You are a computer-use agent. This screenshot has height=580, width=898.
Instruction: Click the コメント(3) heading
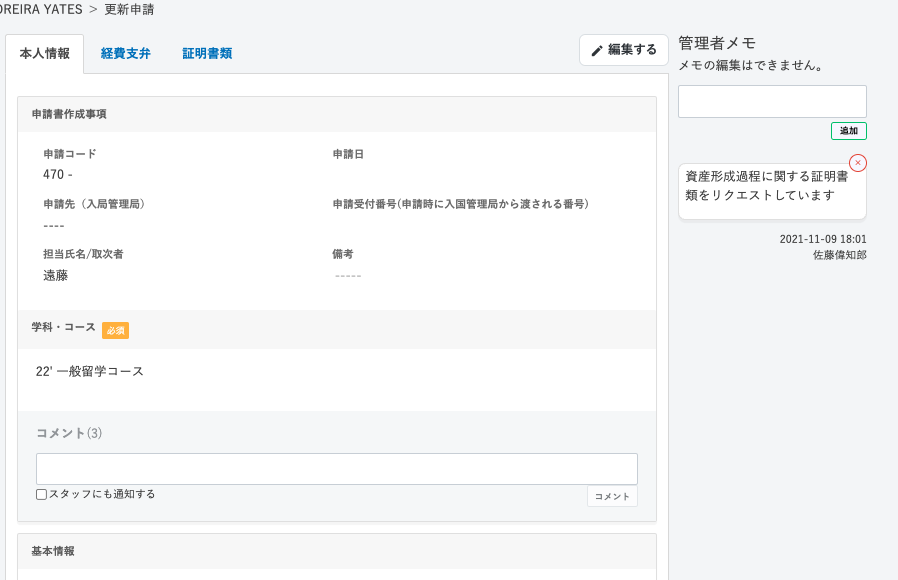click(x=69, y=433)
